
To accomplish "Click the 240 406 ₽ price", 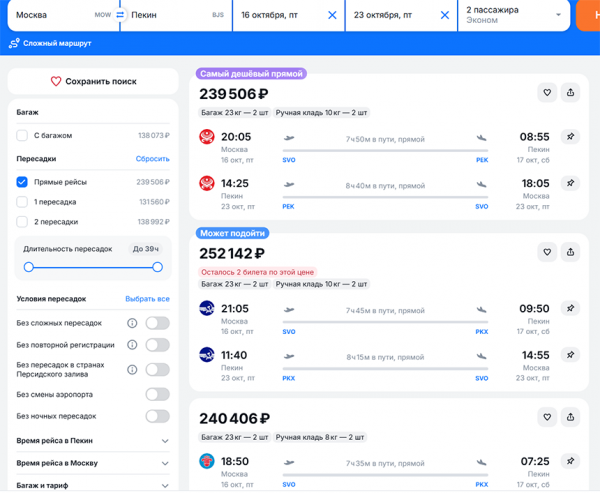I will click(234, 418).
